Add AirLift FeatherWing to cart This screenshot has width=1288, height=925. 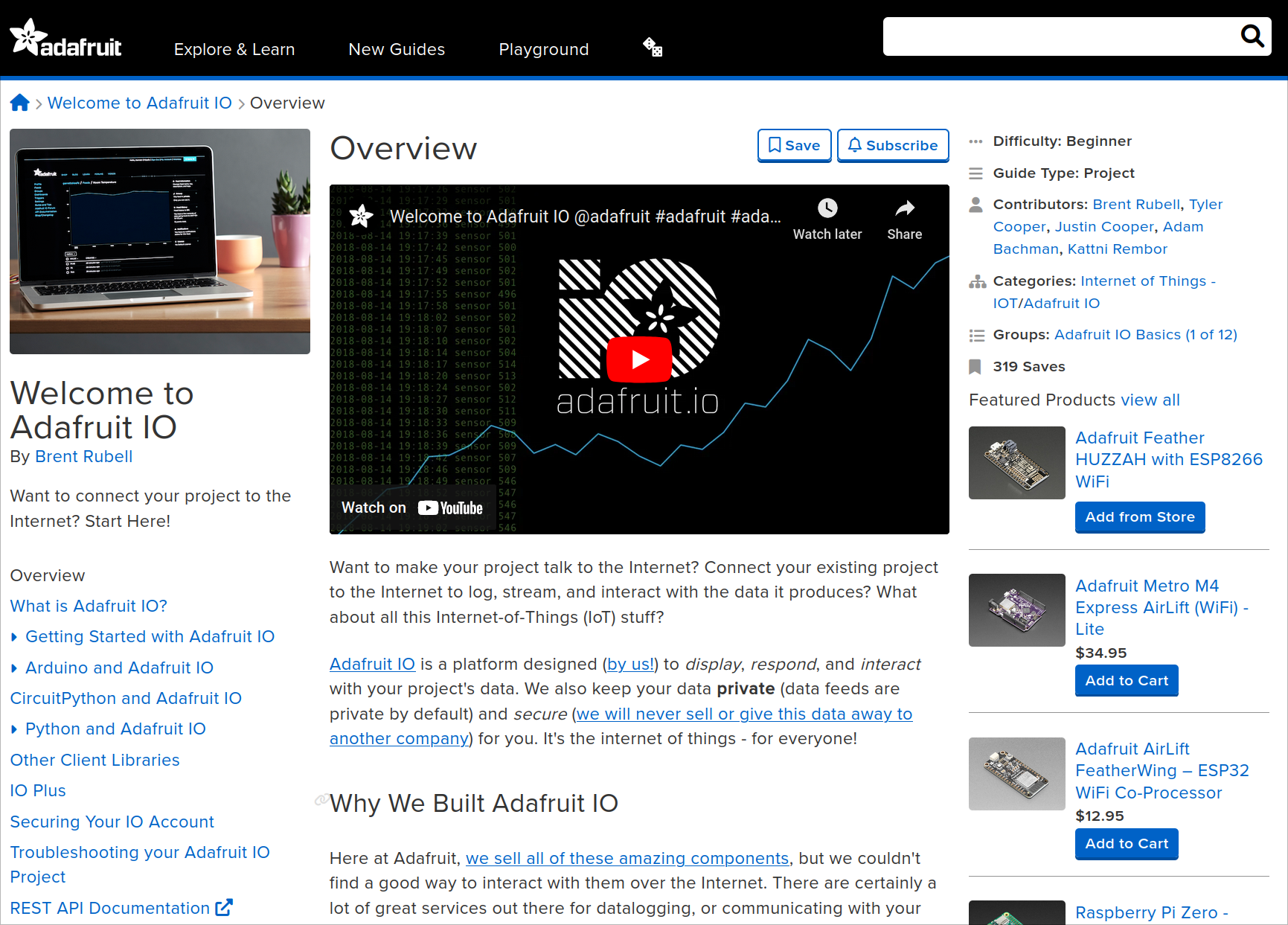pyautogui.click(x=1127, y=844)
